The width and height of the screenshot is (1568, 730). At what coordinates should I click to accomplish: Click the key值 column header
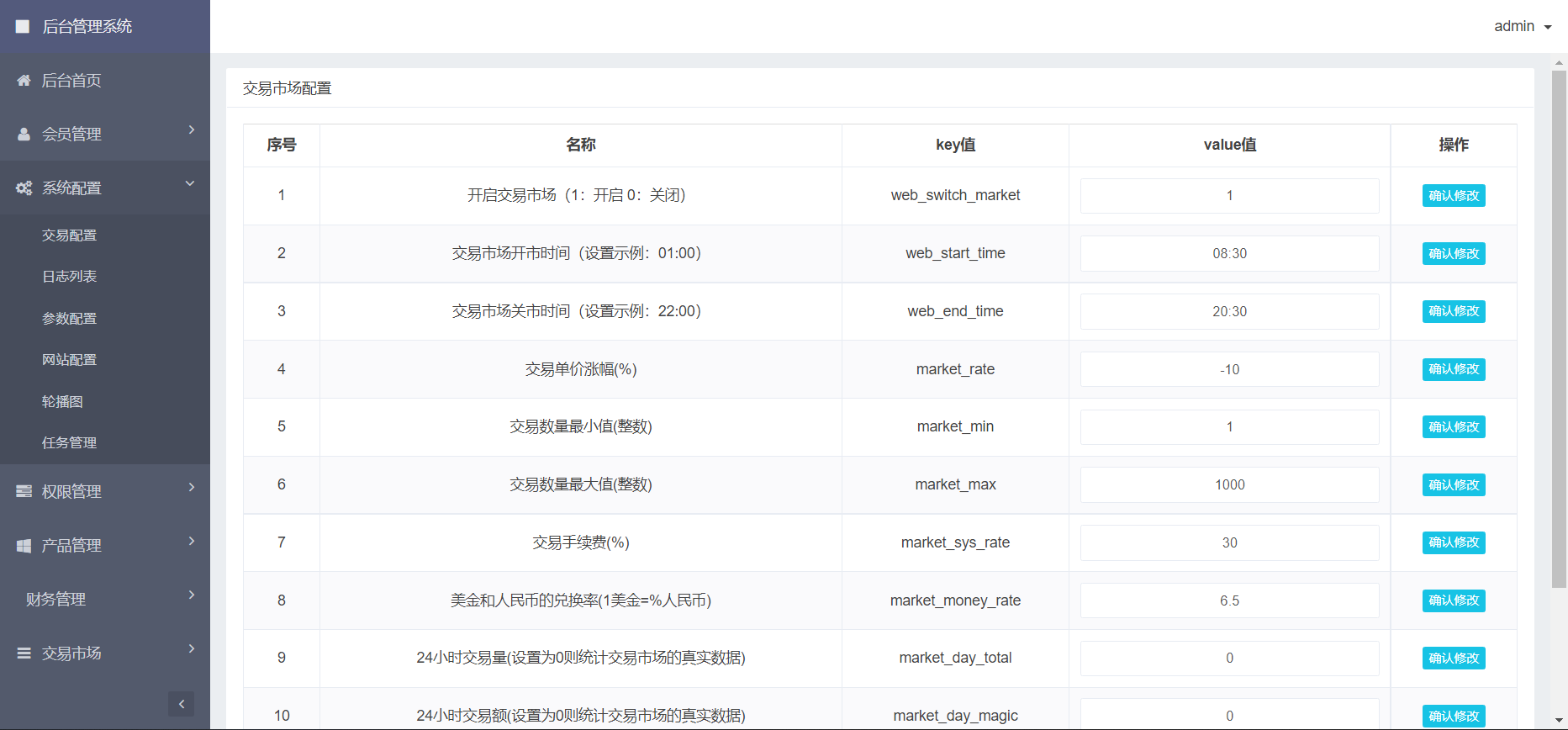coord(955,145)
